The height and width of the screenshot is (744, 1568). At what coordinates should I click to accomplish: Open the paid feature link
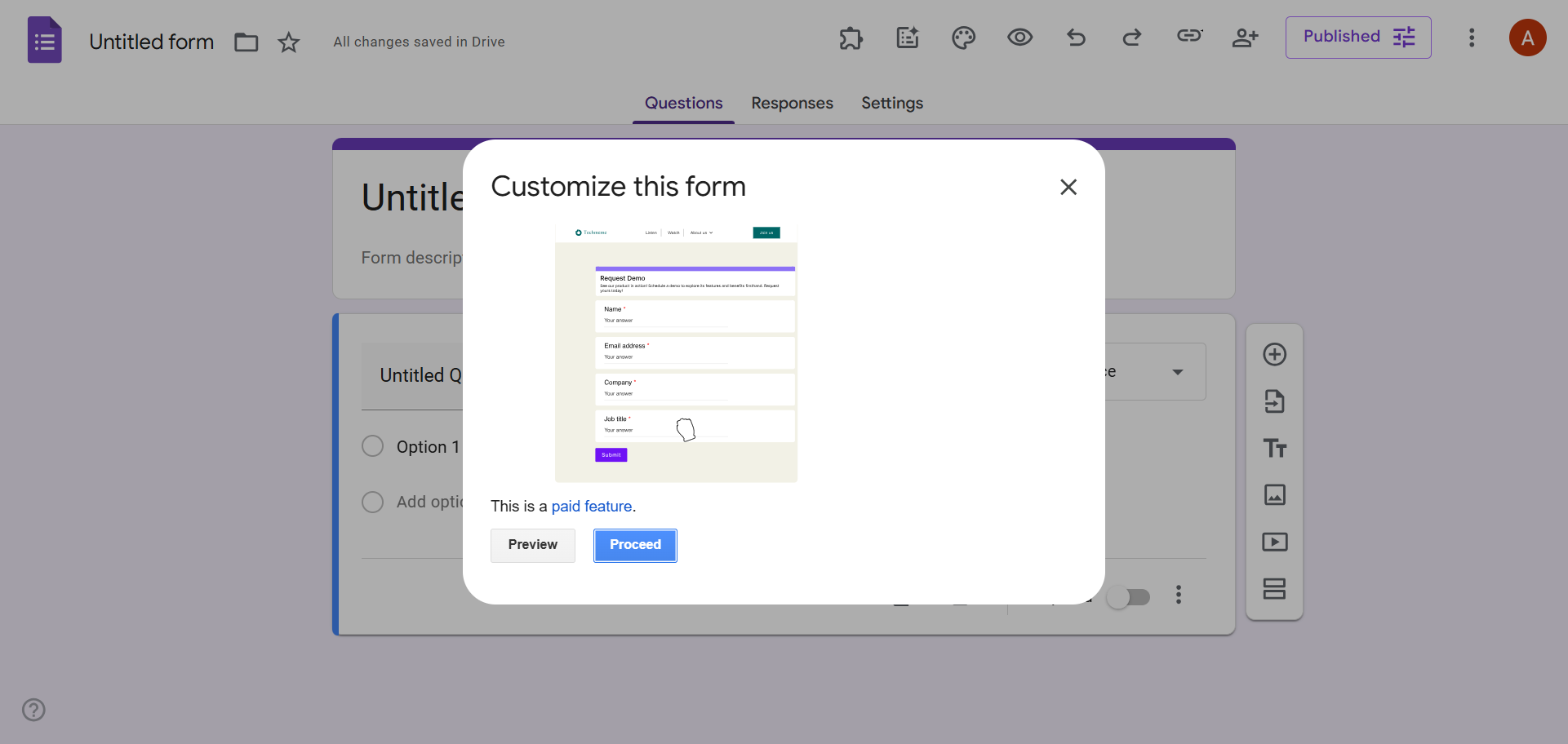592,506
